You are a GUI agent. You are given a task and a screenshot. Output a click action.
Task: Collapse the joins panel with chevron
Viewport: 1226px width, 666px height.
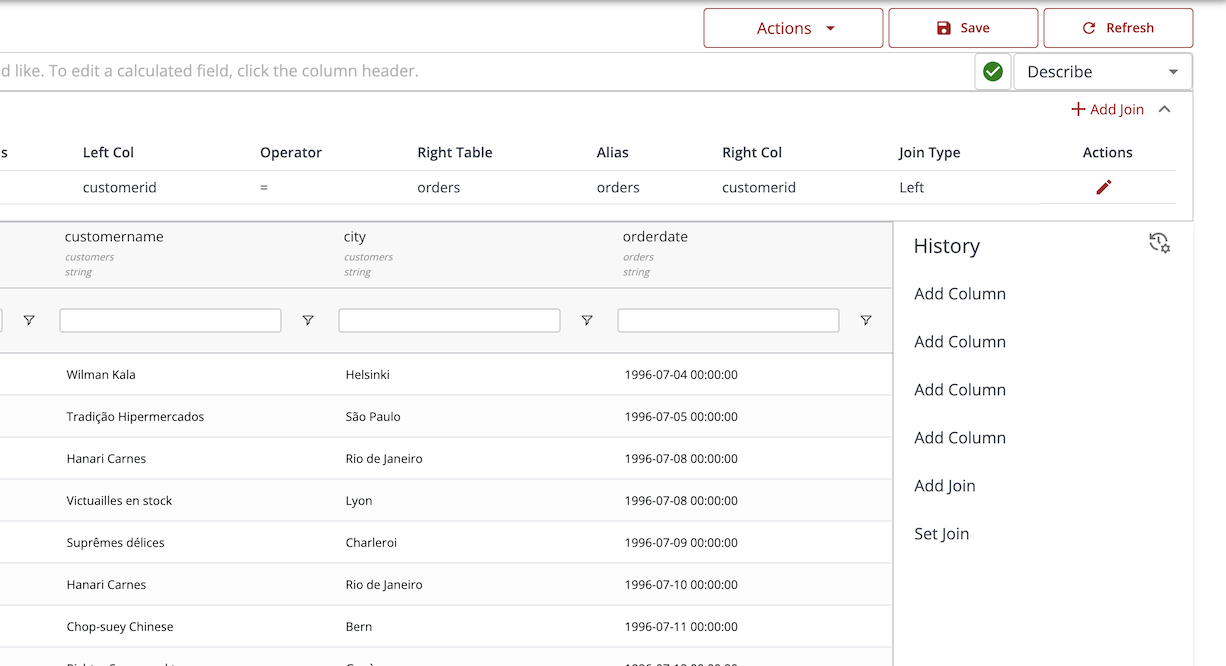click(1164, 110)
